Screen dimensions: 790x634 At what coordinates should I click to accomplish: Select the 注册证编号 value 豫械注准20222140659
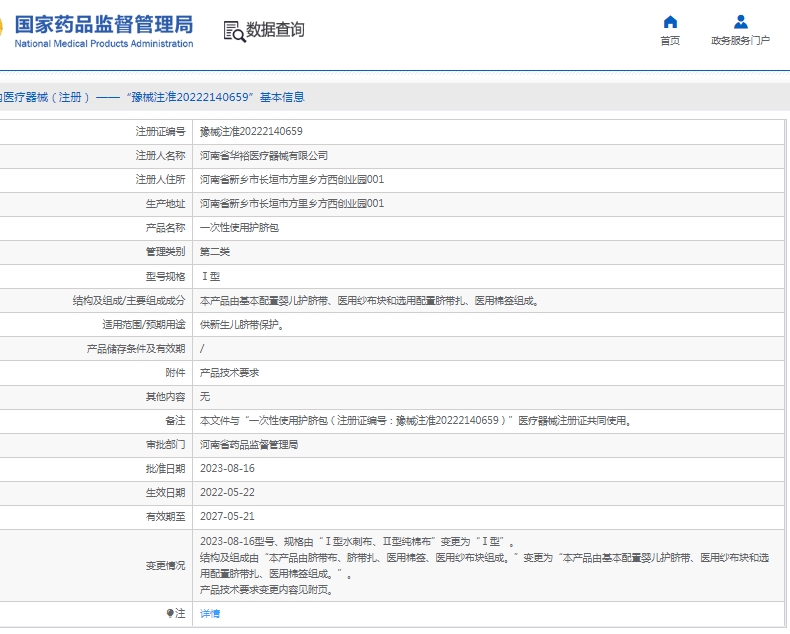click(x=251, y=132)
